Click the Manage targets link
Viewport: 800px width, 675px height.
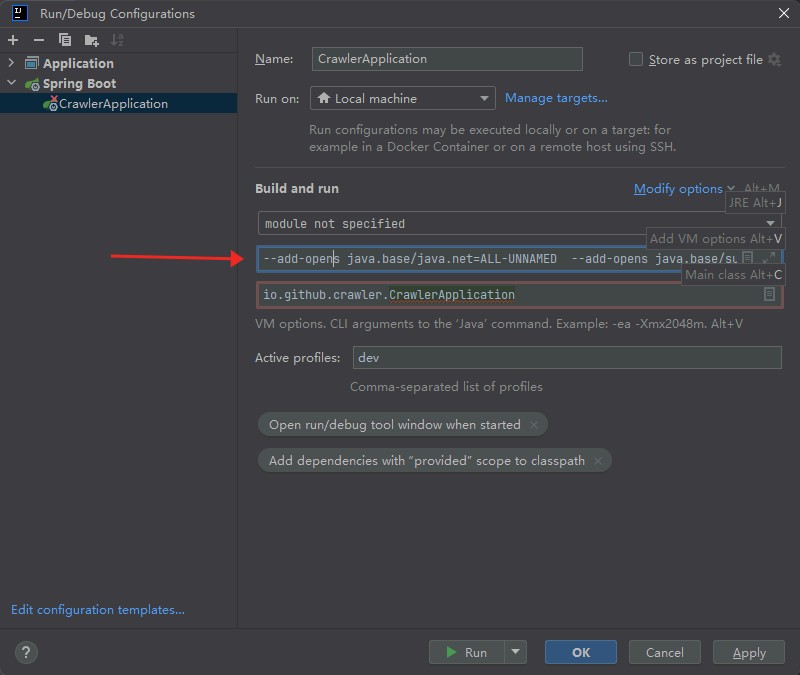(556, 98)
